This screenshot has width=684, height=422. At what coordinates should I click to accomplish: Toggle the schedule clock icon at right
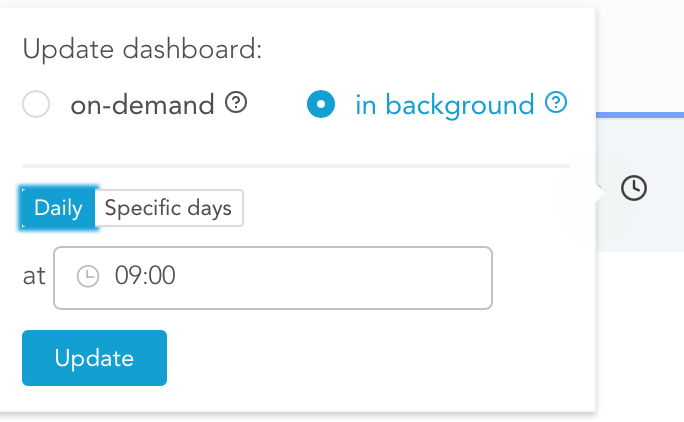(634, 188)
